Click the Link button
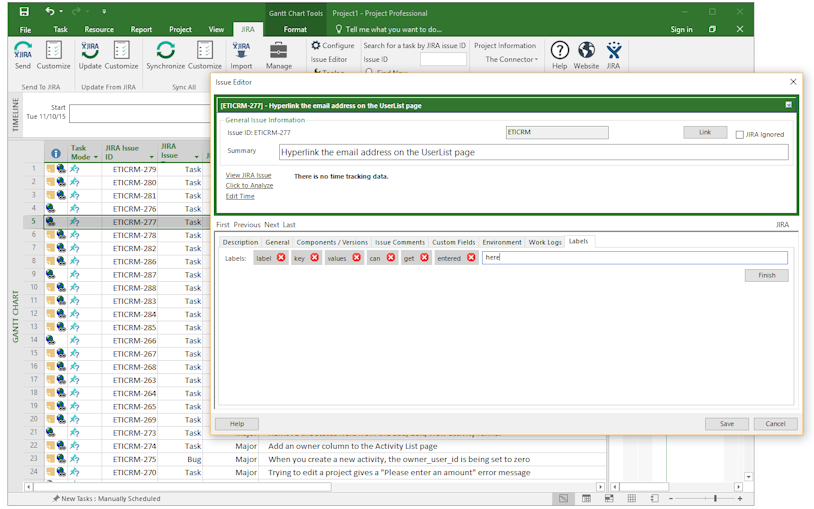The width and height of the screenshot is (814, 509). (x=705, y=132)
